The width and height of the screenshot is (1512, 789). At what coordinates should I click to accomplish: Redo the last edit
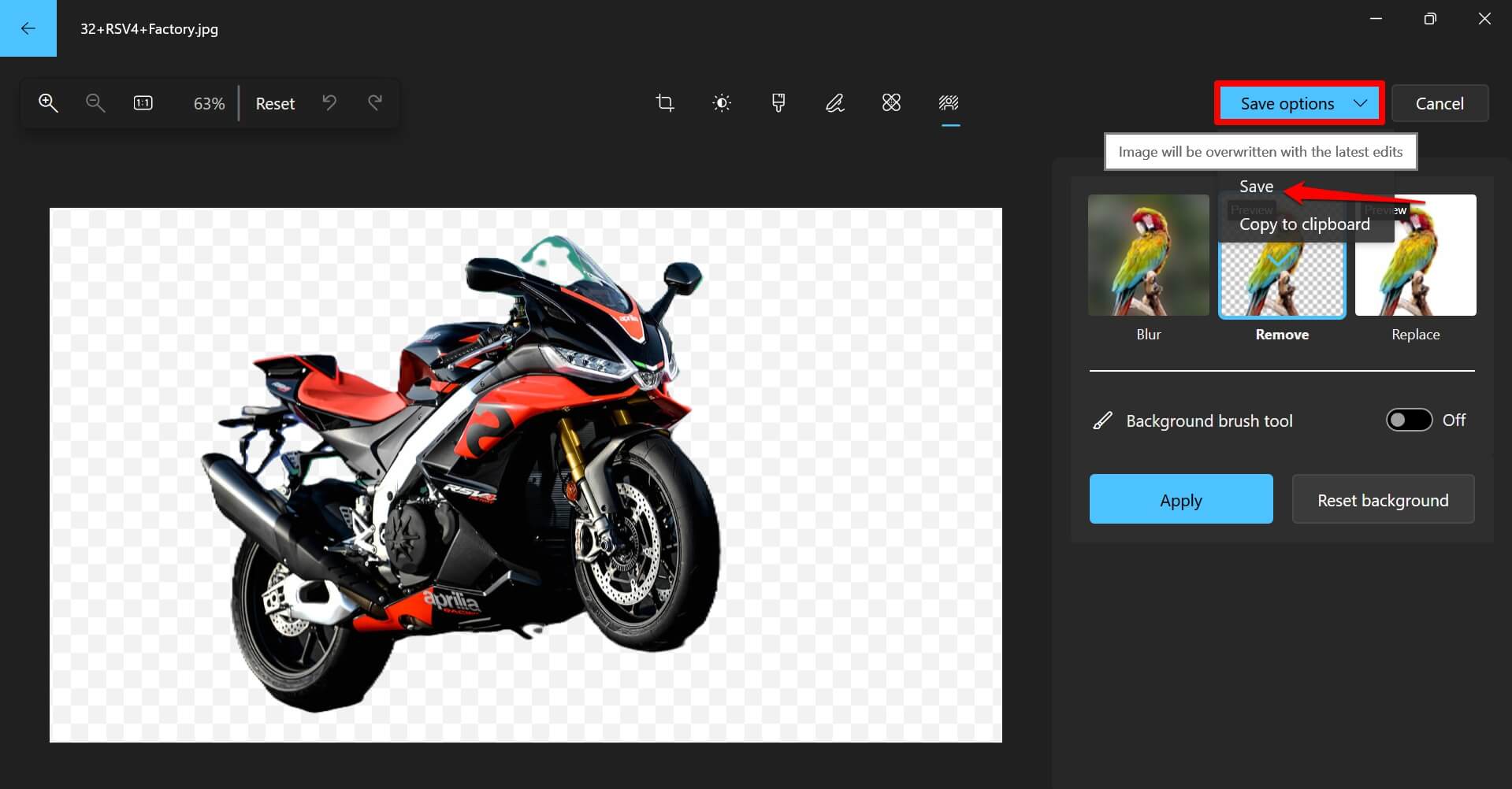coord(375,103)
